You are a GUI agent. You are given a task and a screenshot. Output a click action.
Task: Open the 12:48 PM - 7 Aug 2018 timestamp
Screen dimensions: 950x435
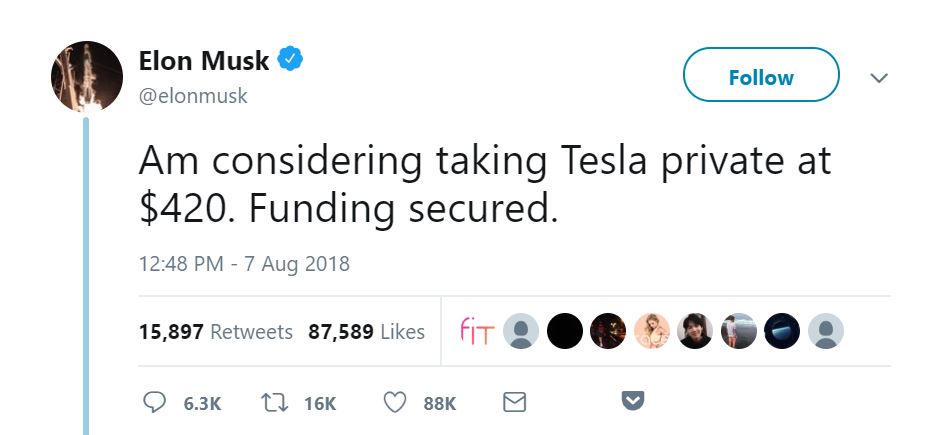tap(244, 265)
